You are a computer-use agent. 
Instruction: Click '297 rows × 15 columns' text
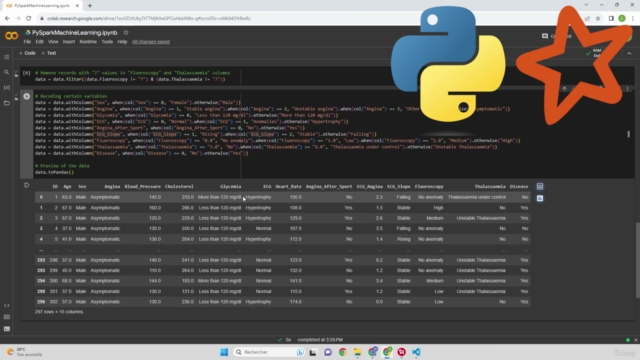tap(59, 312)
